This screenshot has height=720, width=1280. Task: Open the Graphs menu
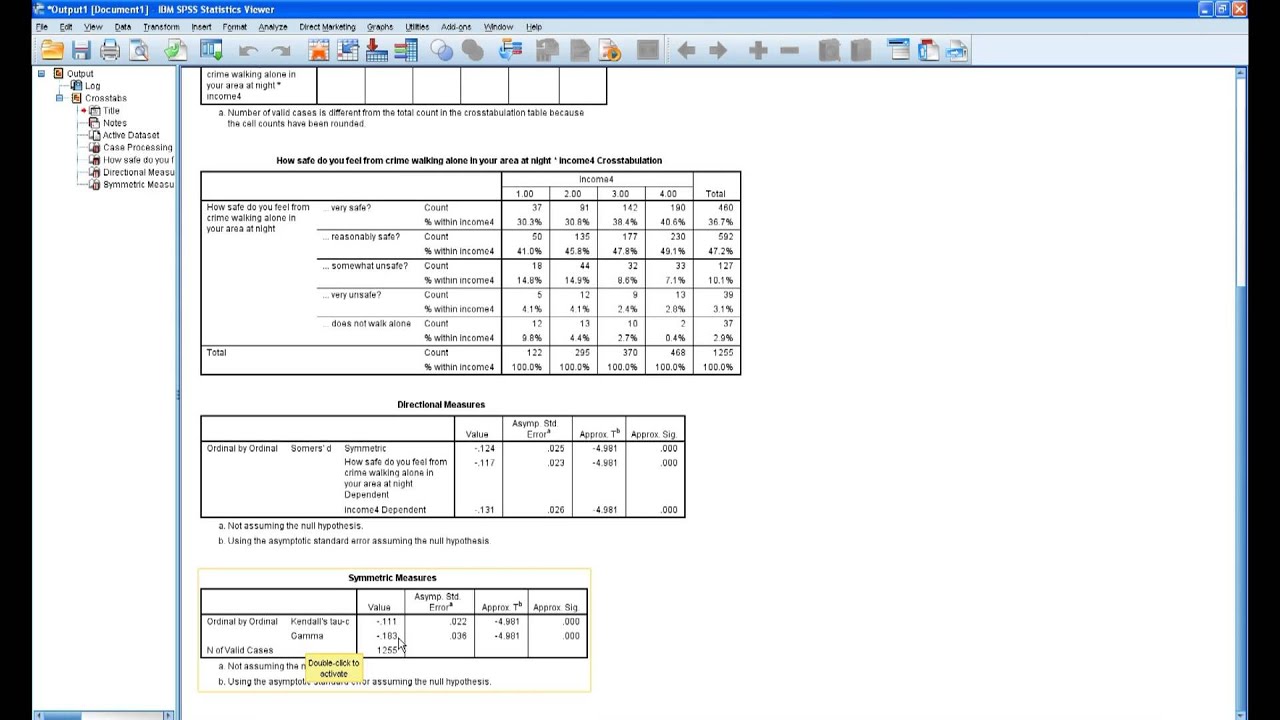(x=380, y=27)
